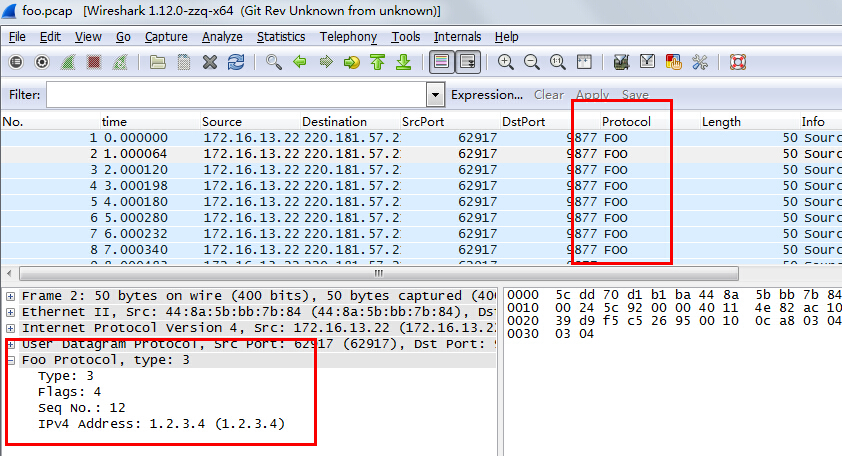Zoom in on packet text
This screenshot has width=842, height=456.
pos(505,62)
